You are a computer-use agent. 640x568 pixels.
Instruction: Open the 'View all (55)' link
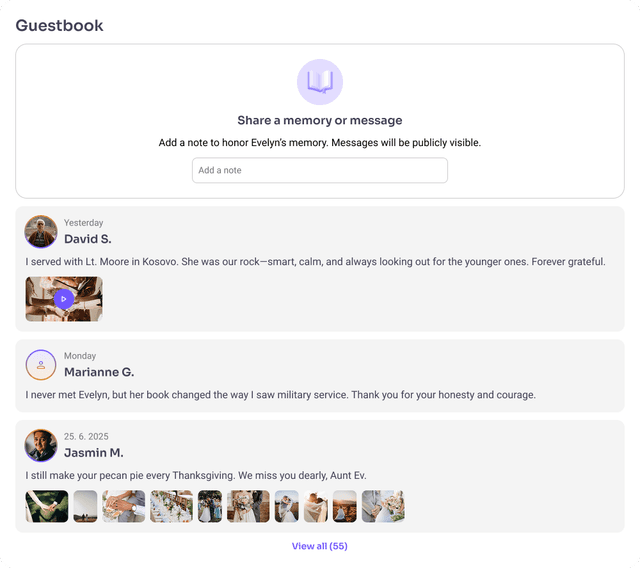(320, 546)
